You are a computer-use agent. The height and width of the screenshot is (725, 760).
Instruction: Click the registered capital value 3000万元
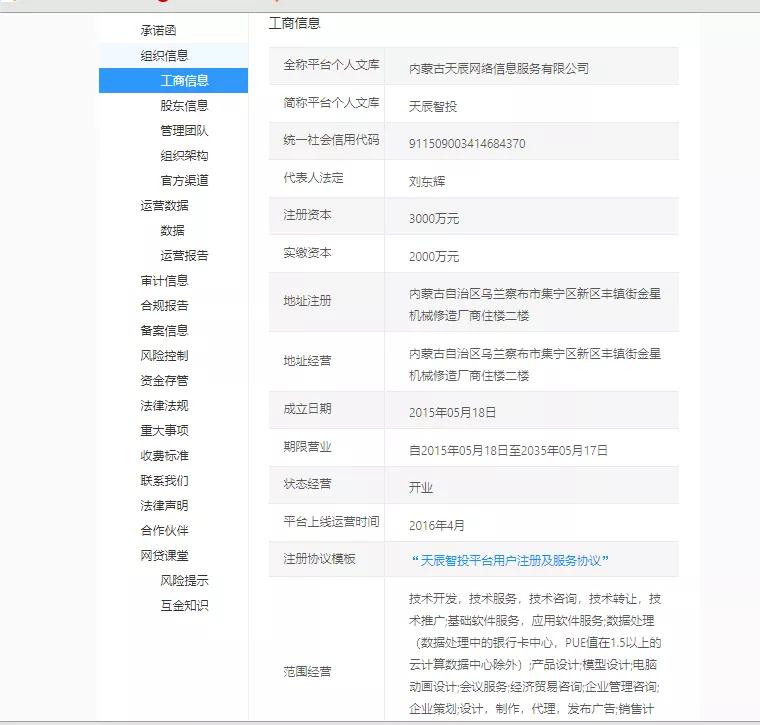point(434,219)
